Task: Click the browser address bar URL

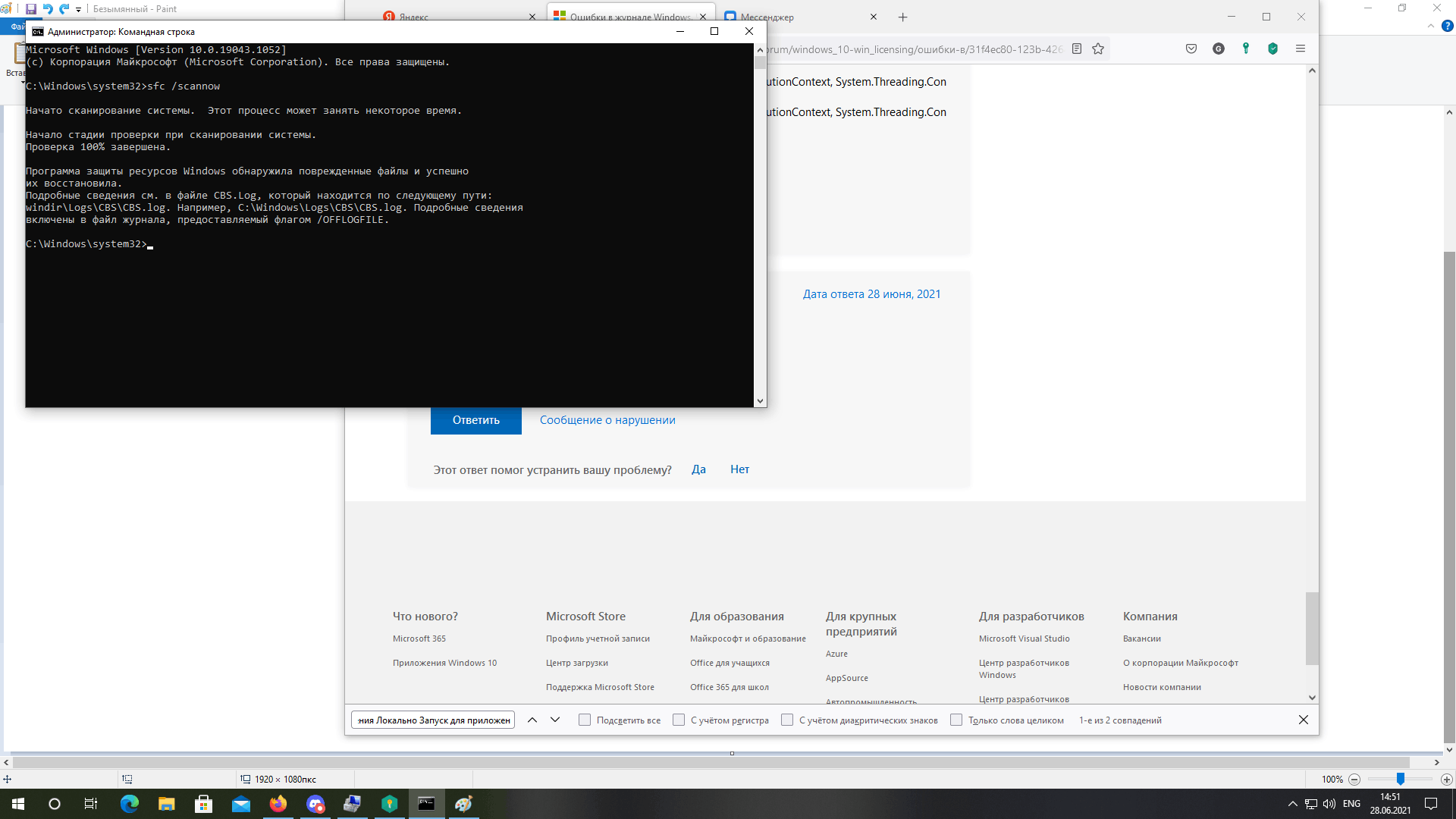Action: tap(914, 49)
